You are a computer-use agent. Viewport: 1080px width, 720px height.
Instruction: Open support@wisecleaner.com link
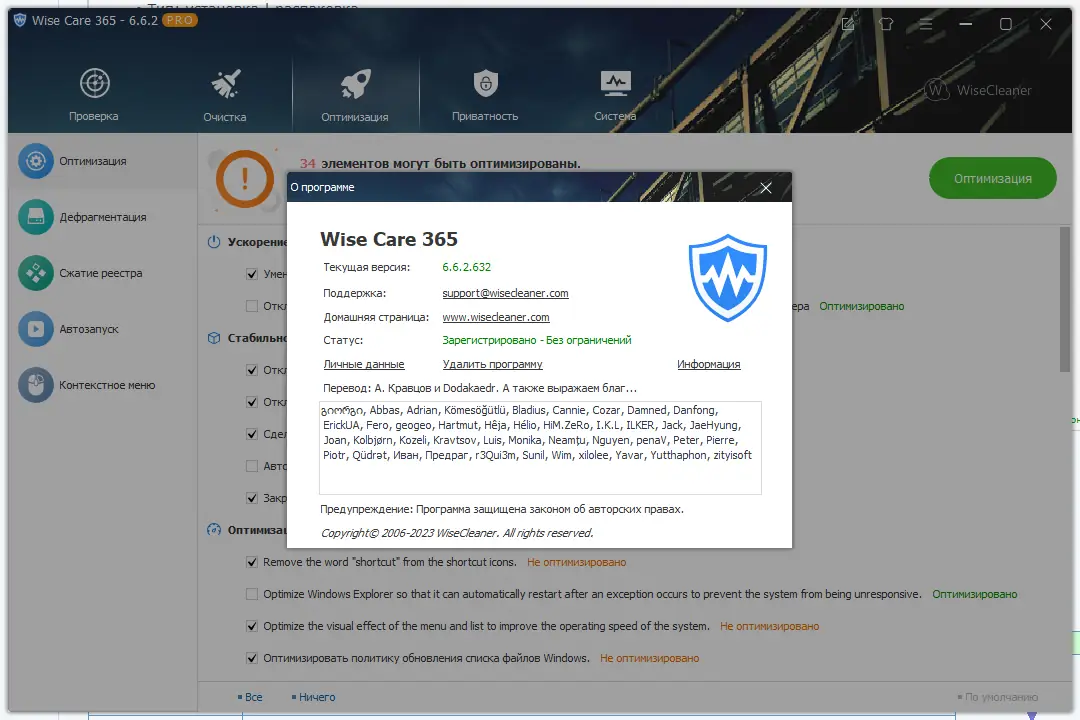[506, 293]
